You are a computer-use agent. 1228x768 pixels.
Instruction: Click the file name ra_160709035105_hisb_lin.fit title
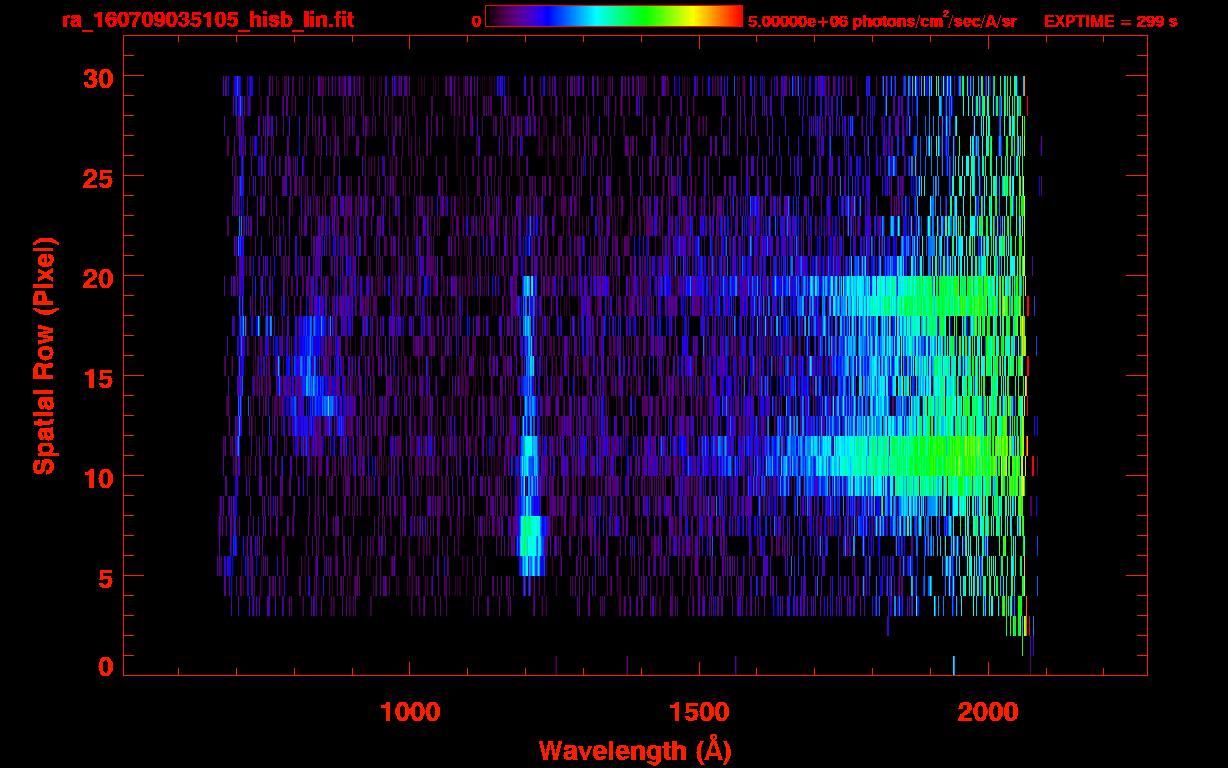point(207,20)
